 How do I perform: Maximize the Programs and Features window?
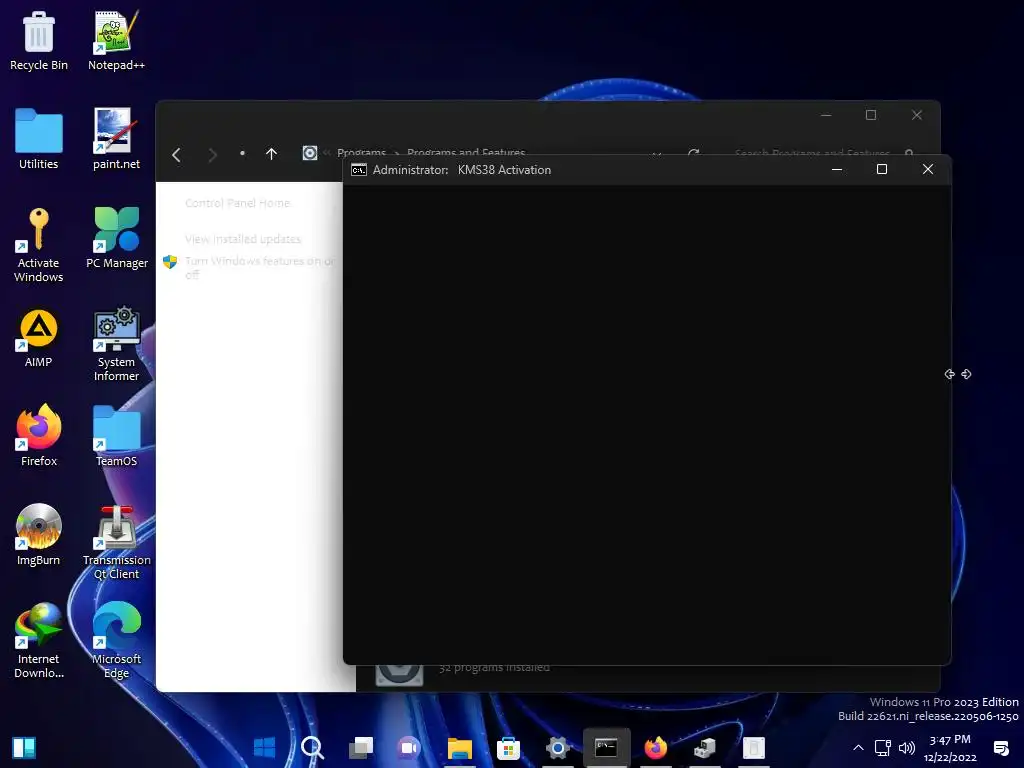pos(871,115)
